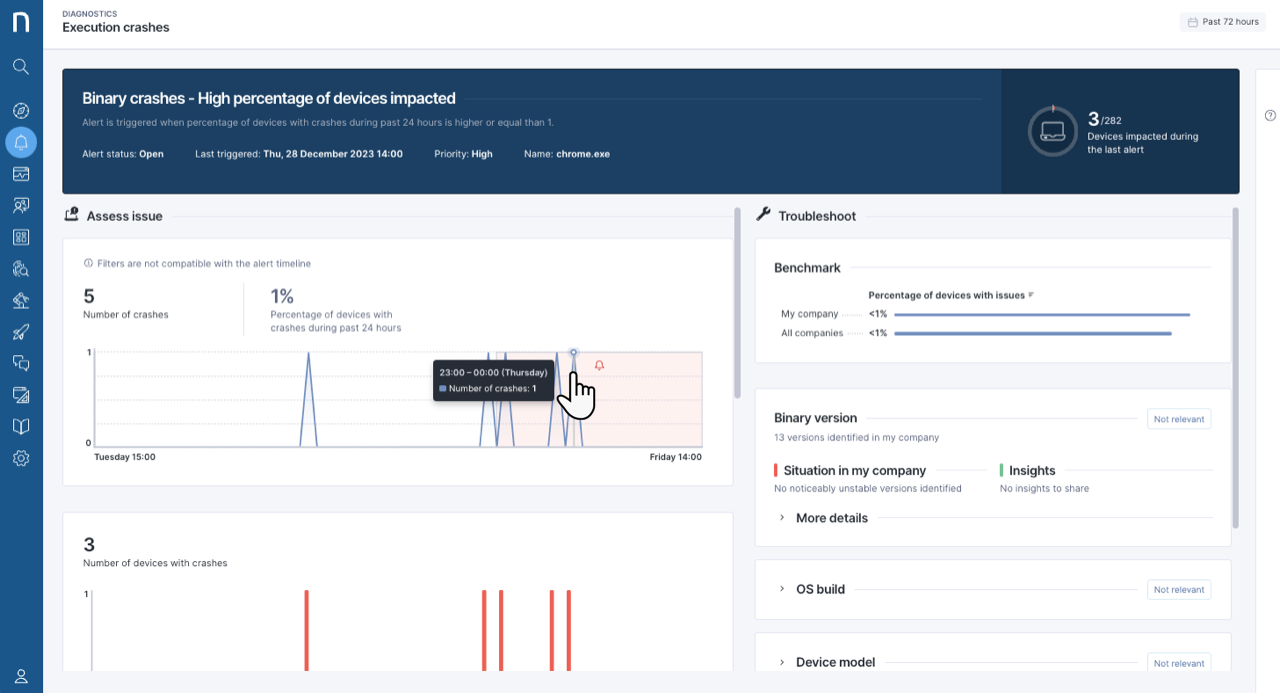This screenshot has height=693, width=1280.
Task: Mark Binary version as Not relevant
Action: point(1178,419)
